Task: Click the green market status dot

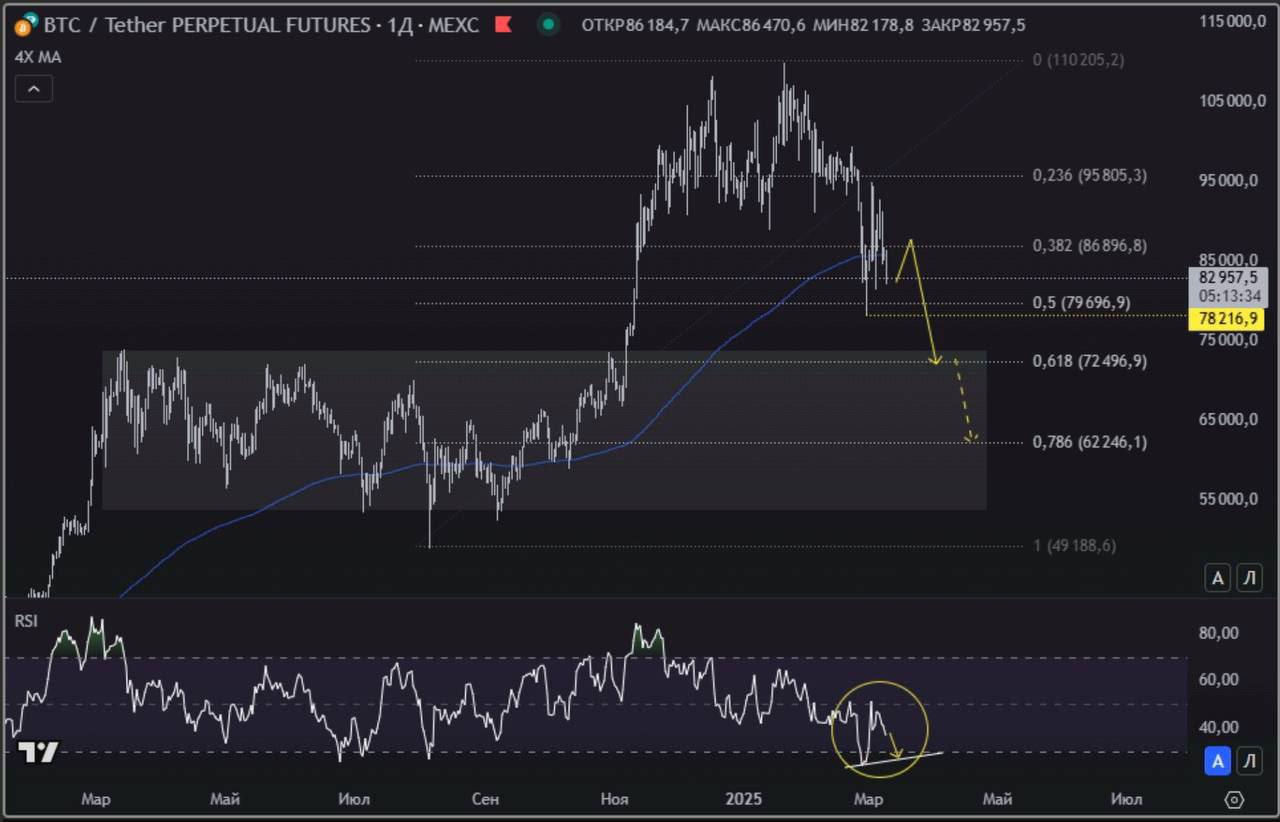Action: click(x=548, y=24)
